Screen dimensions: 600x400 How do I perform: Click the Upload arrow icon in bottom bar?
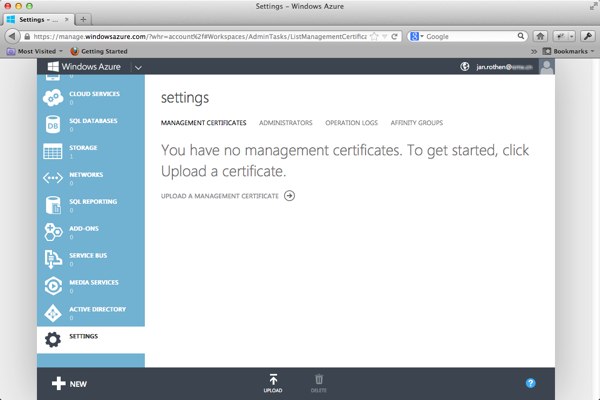273,379
